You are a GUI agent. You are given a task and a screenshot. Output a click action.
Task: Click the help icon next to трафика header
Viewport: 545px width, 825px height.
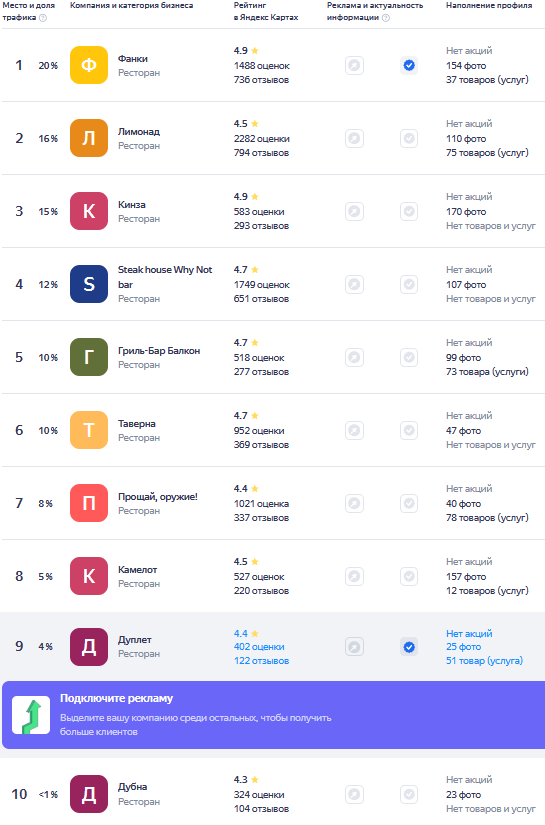pyautogui.click(x=43, y=18)
